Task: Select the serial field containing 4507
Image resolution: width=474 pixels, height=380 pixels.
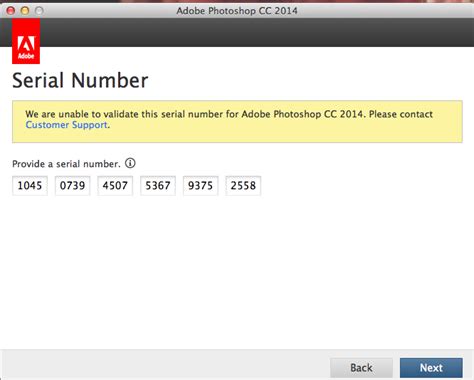Action: tap(115, 186)
